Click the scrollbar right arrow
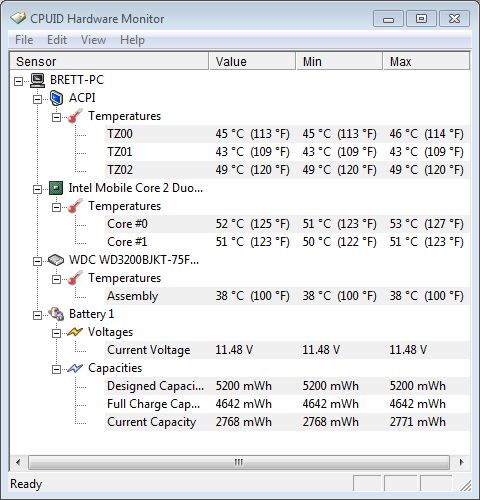Image resolution: width=480 pixels, height=500 pixels. click(x=461, y=462)
